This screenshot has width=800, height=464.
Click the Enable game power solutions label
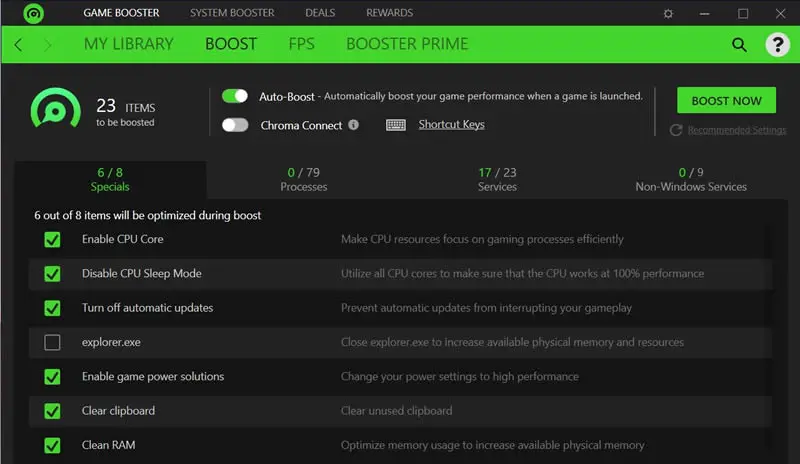click(x=153, y=377)
